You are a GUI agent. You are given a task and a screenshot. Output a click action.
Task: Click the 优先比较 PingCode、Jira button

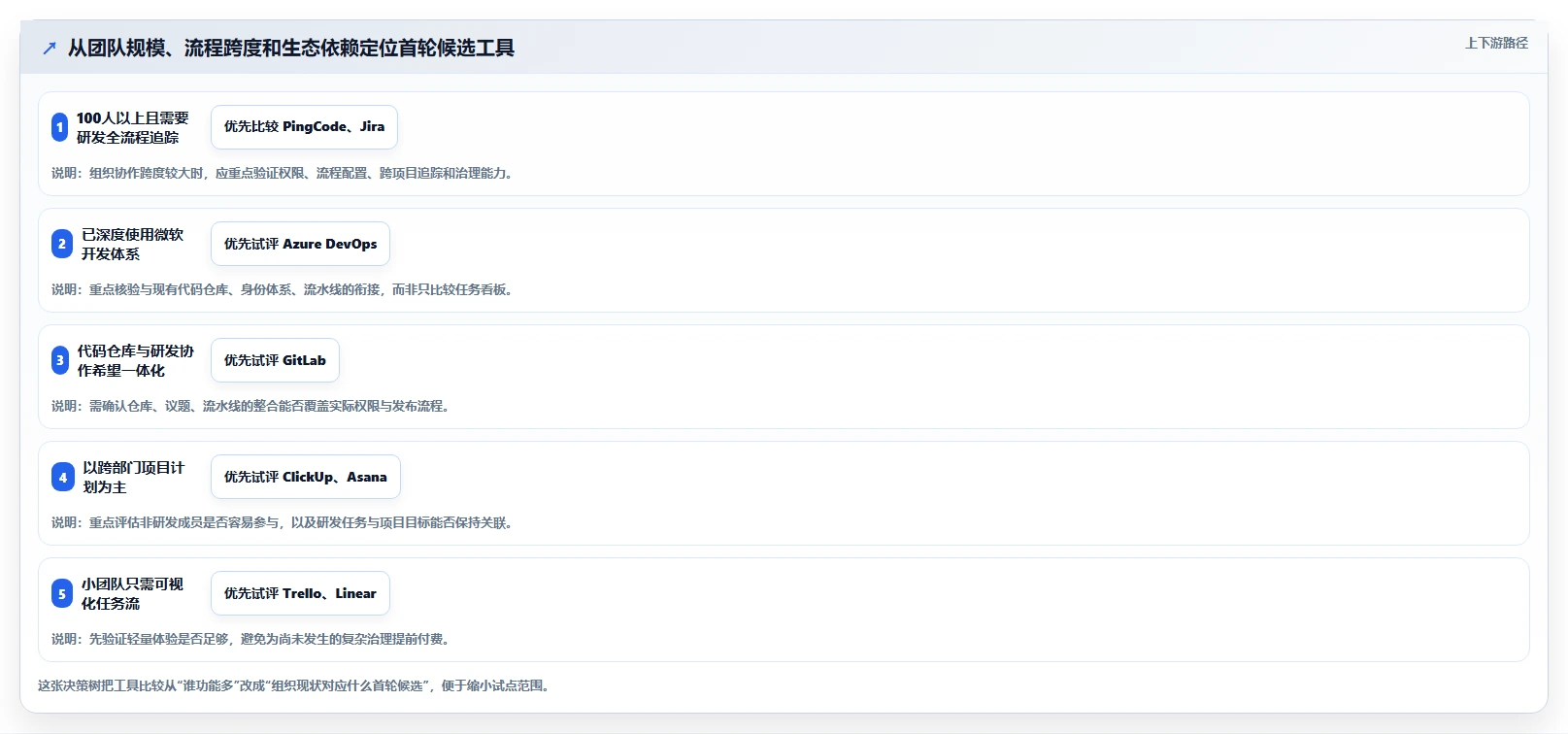click(x=304, y=127)
